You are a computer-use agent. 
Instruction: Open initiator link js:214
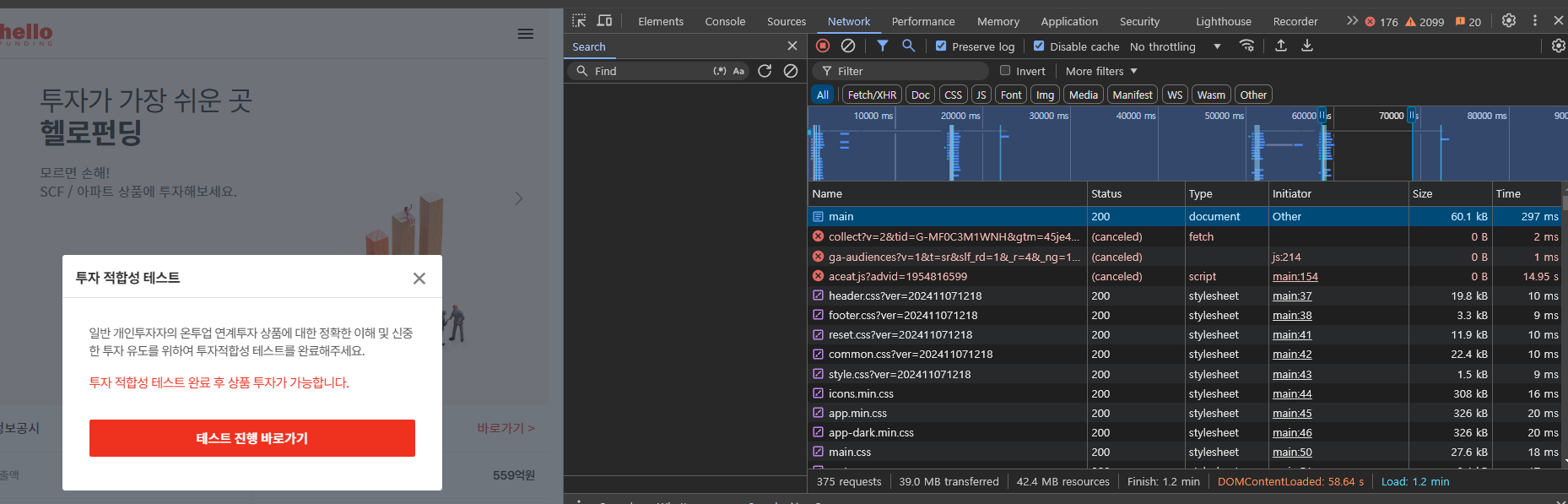tap(1286, 257)
